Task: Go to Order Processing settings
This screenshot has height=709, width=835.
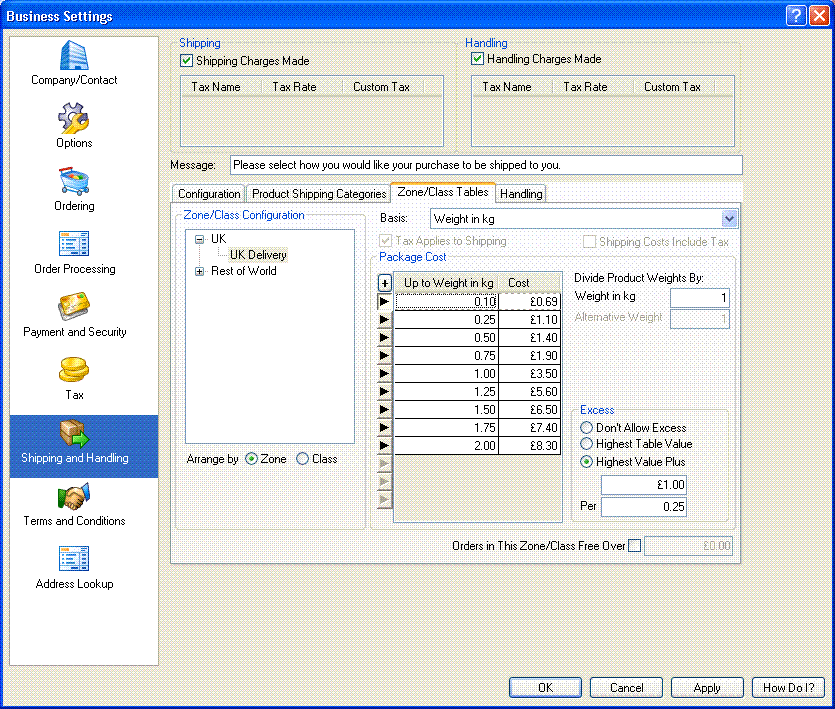Action: 74,246
